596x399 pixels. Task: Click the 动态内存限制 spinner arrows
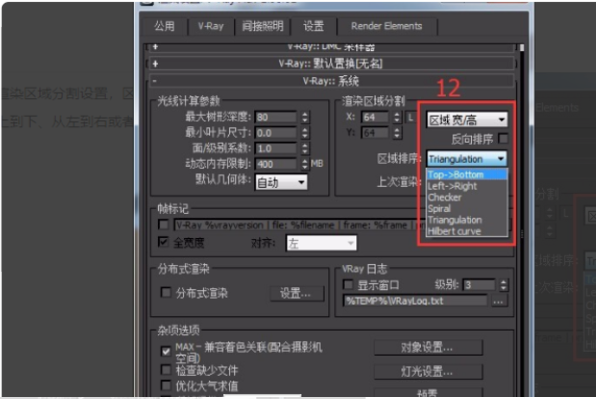coord(305,164)
